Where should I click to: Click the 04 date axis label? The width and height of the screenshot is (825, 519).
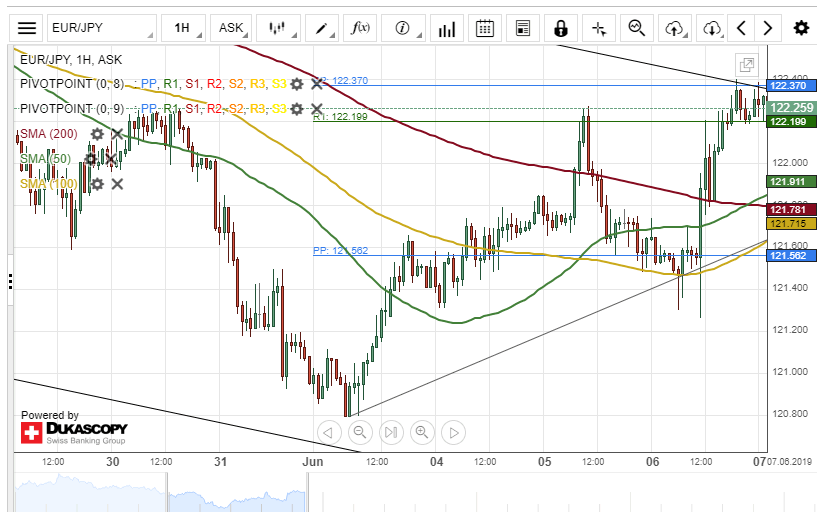tap(436, 462)
